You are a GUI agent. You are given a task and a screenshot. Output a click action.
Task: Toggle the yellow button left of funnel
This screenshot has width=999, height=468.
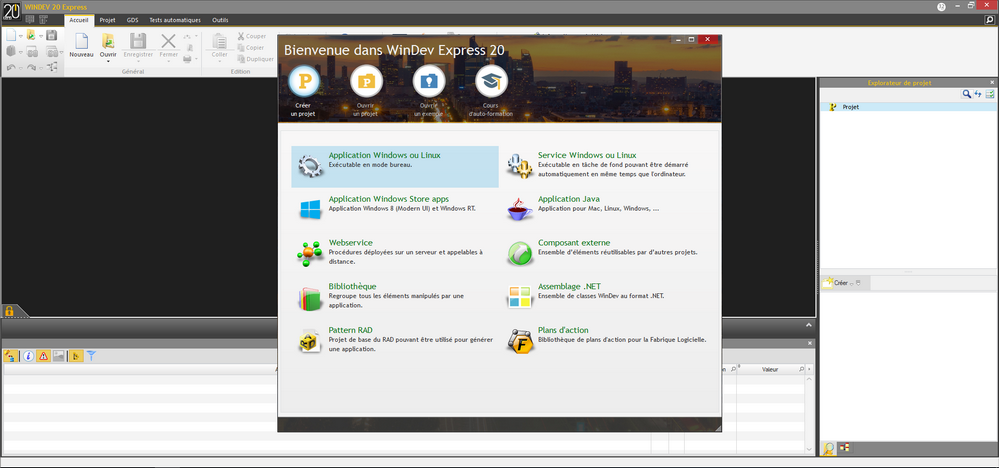[x=76, y=356]
